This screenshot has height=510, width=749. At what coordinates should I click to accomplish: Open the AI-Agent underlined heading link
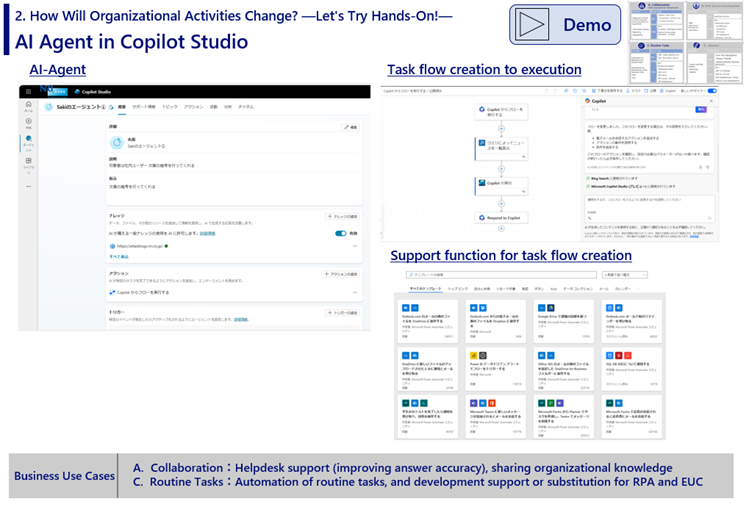(58, 70)
